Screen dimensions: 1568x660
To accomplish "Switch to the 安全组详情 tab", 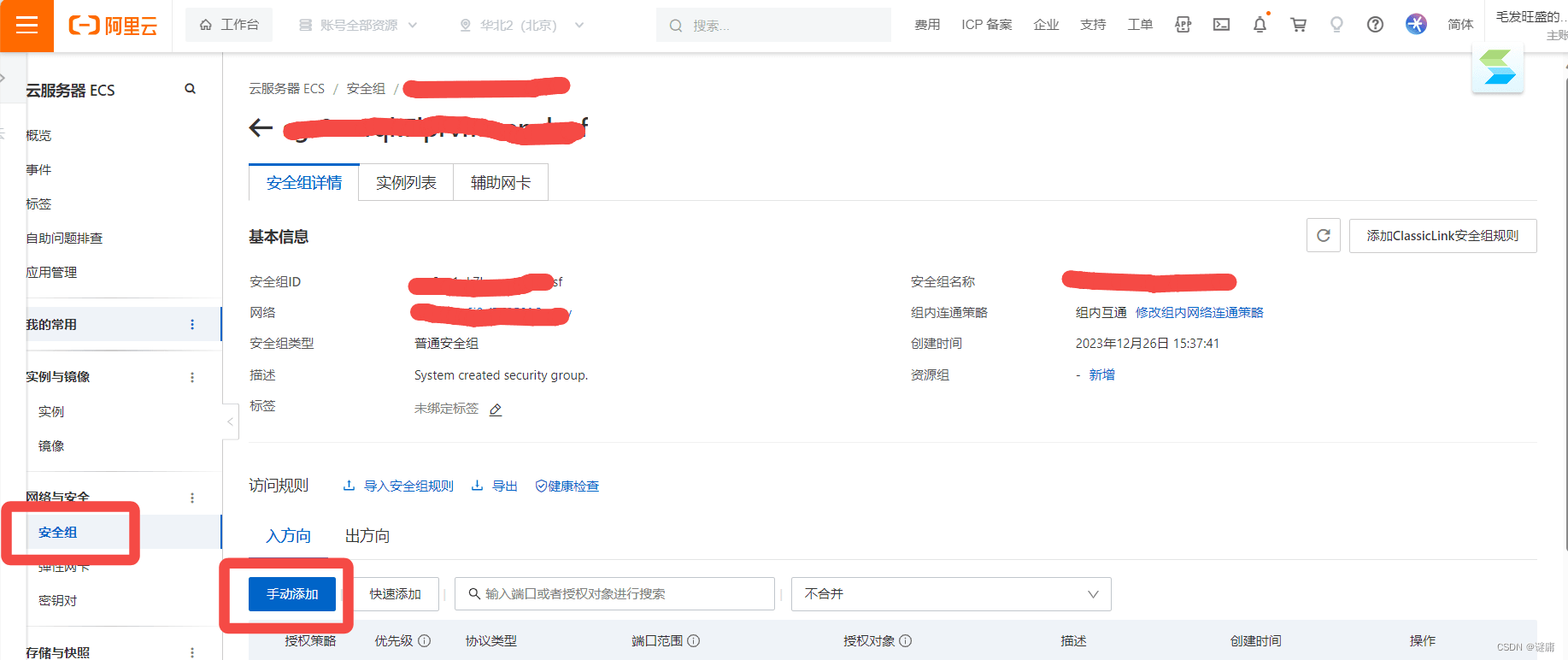I will (304, 182).
